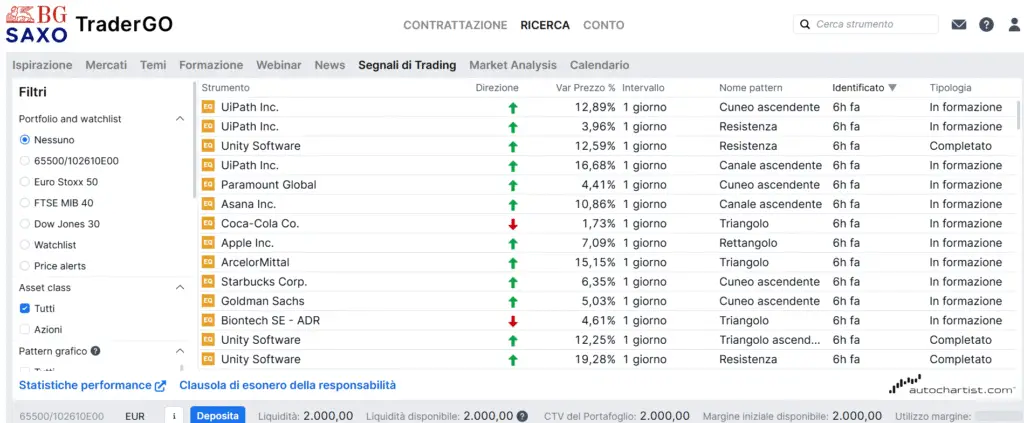
Task: Click the red down arrow for Coca-Cola Co.
Action: coord(513,224)
